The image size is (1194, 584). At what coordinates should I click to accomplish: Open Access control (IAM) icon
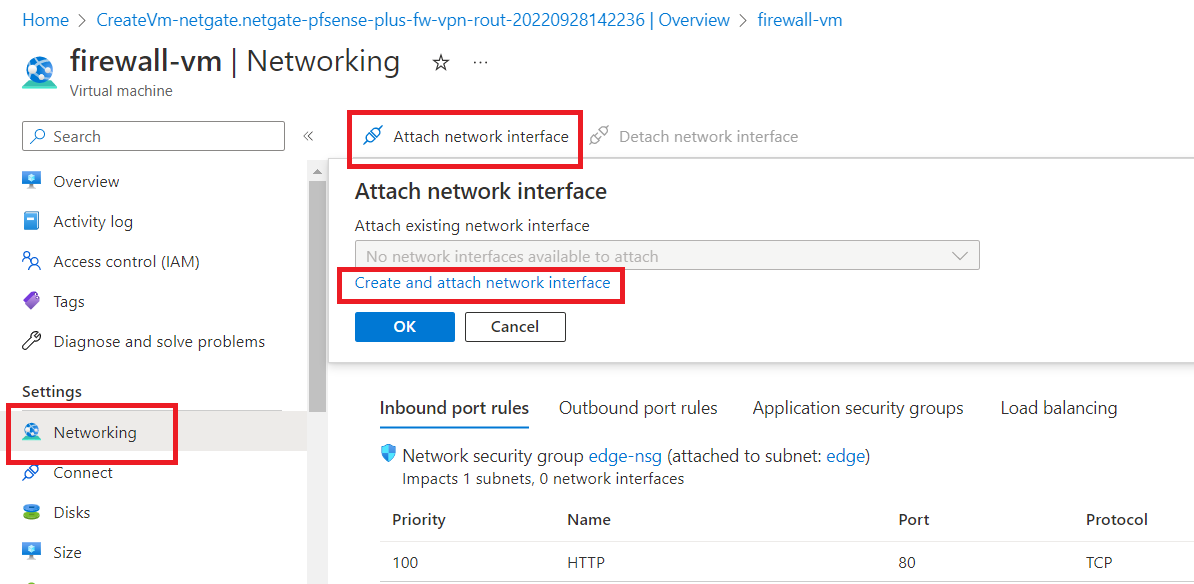32,261
